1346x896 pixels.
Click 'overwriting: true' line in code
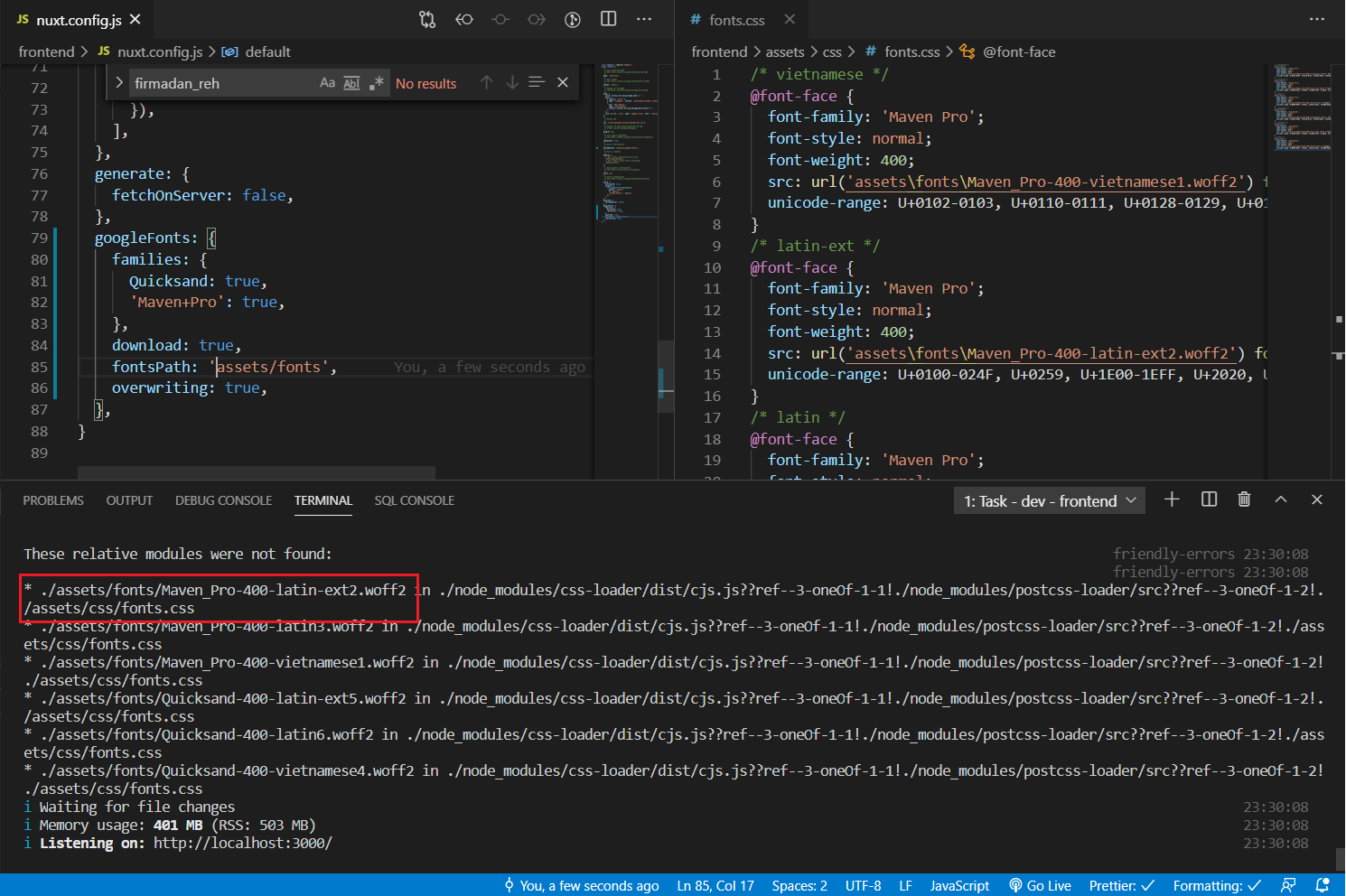click(x=189, y=388)
